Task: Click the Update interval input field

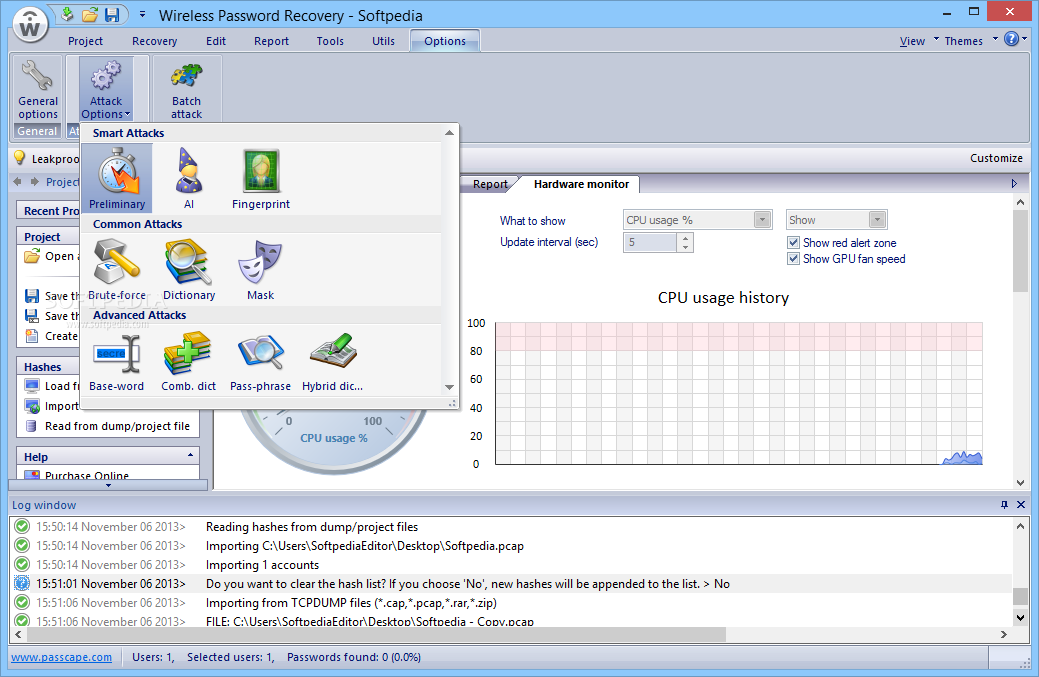Action: [x=650, y=242]
